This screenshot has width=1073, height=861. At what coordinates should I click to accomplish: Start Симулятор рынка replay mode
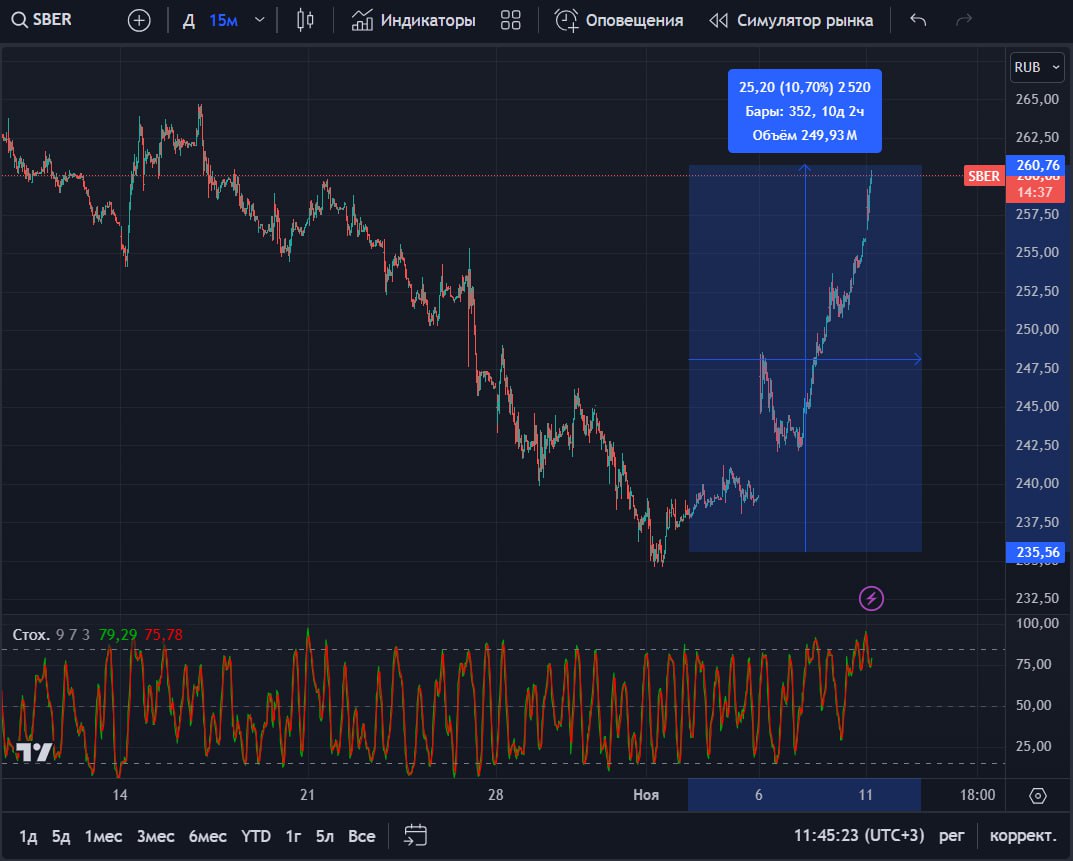coord(791,21)
